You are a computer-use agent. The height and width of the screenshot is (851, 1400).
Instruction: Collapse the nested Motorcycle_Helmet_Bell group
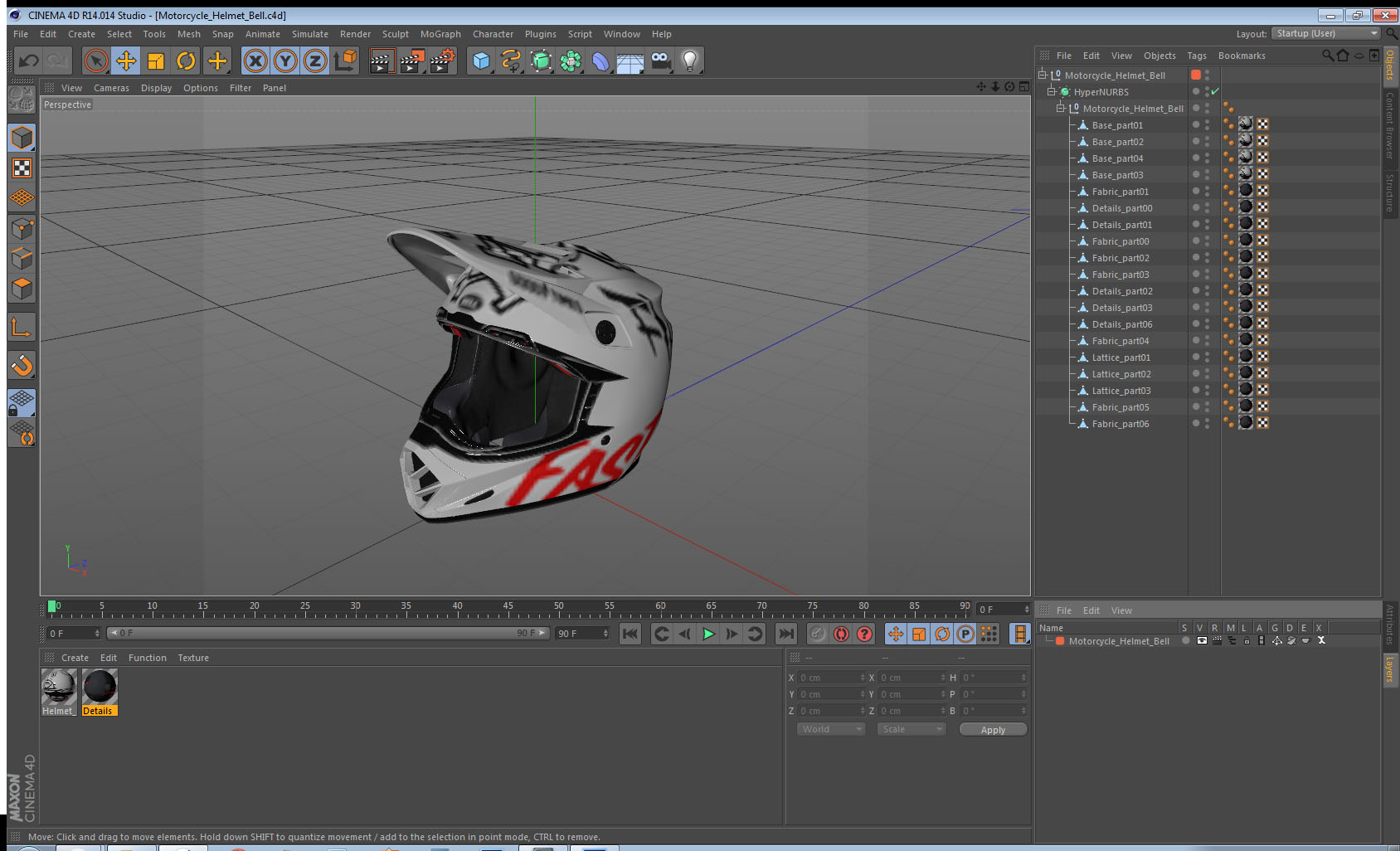point(1061,108)
